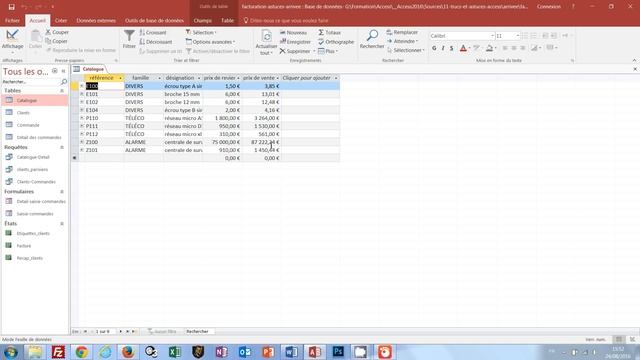
Task: Collapse the Requêtes group in navigation pane
Action: (62, 147)
